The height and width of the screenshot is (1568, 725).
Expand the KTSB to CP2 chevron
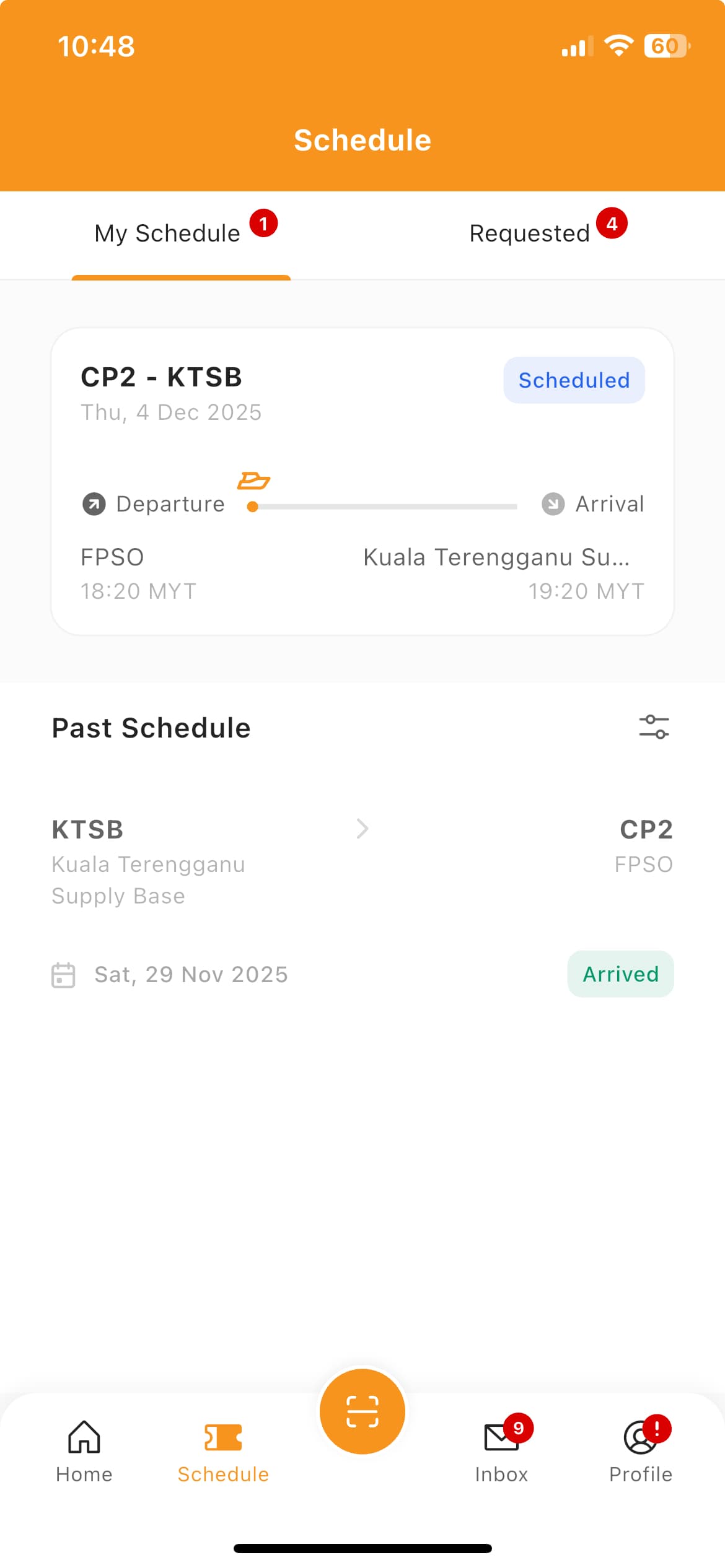click(362, 829)
